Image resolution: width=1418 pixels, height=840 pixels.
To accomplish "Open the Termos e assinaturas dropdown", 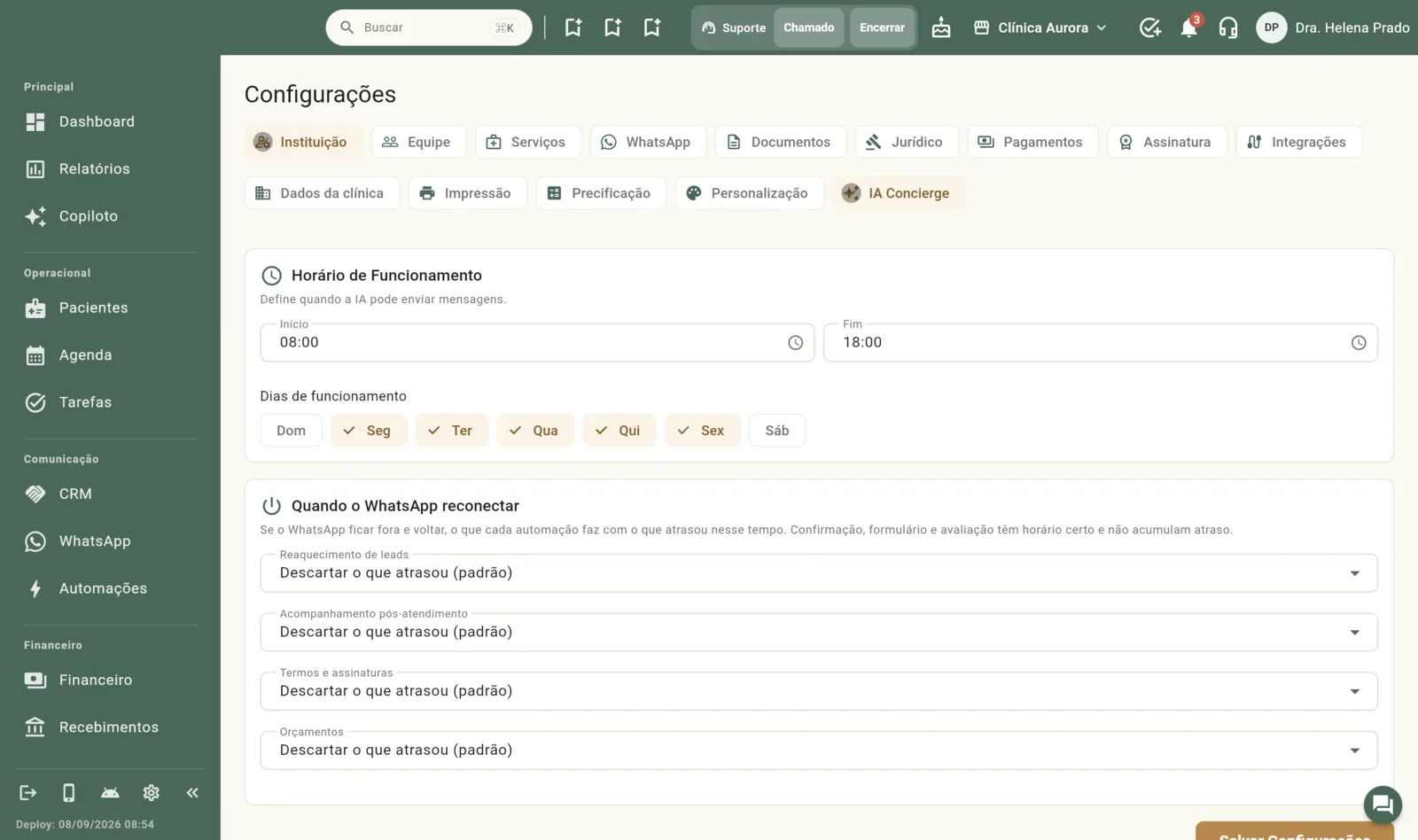I will [819, 691].
